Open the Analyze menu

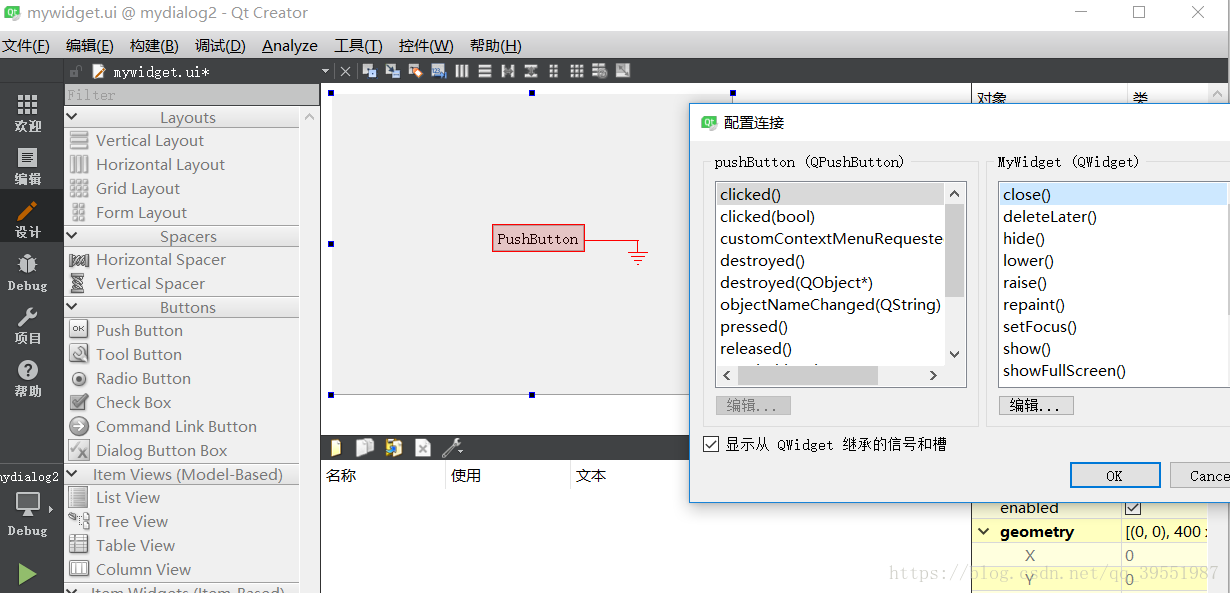tap(290, 45)
